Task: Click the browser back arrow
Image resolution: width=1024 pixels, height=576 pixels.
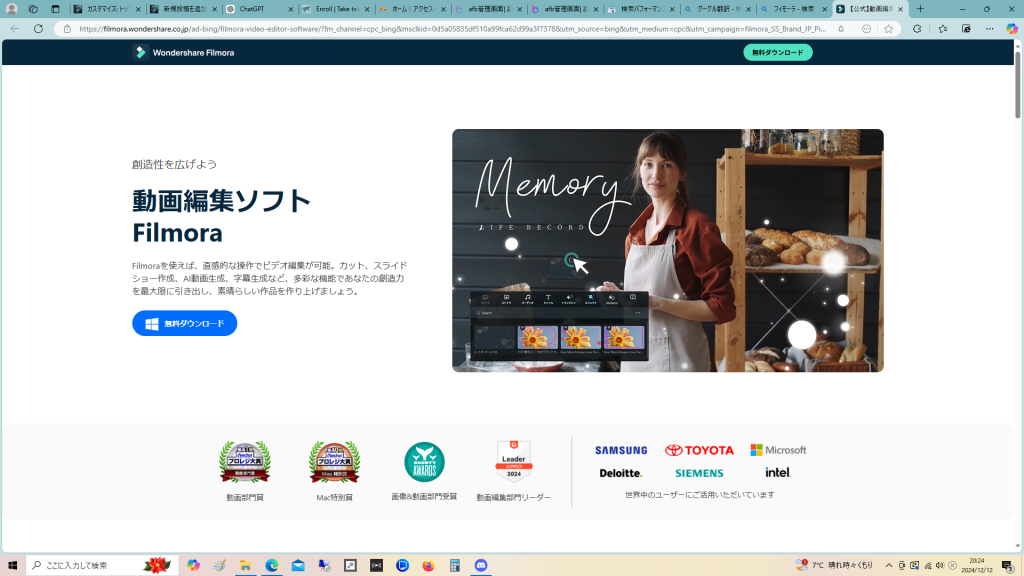Action: coord(14,29)
